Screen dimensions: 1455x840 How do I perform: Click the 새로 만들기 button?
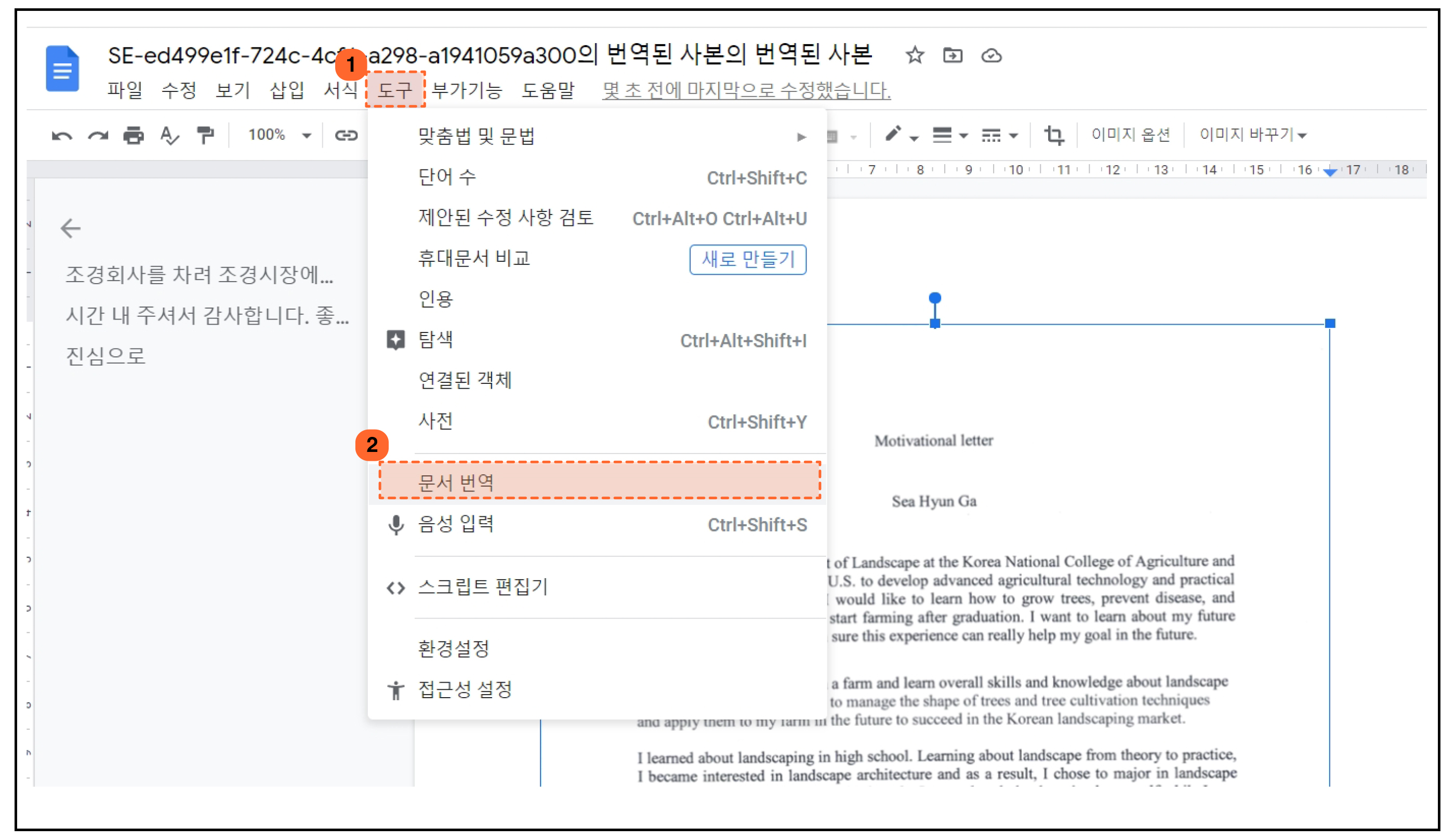(x=748, y=259)
